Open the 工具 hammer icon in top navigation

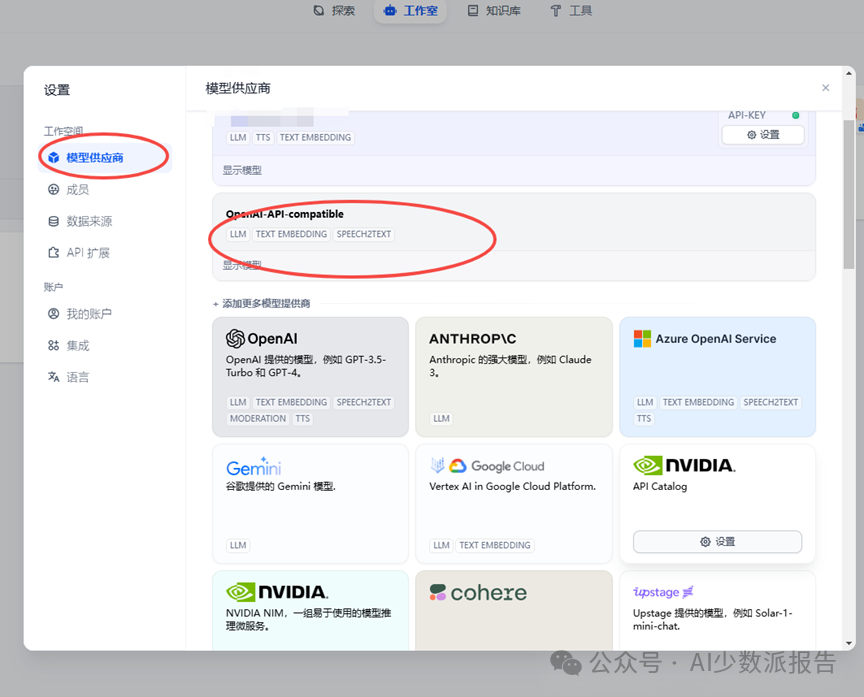coord(556,10)
